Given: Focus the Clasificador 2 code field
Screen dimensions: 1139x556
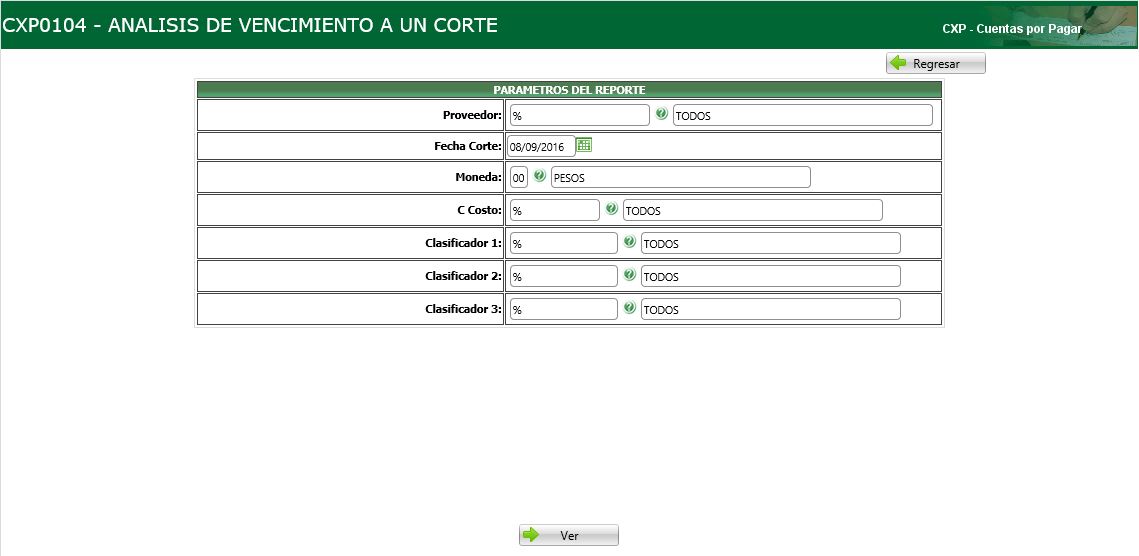Looking at the screenshot, I should 564,276.
